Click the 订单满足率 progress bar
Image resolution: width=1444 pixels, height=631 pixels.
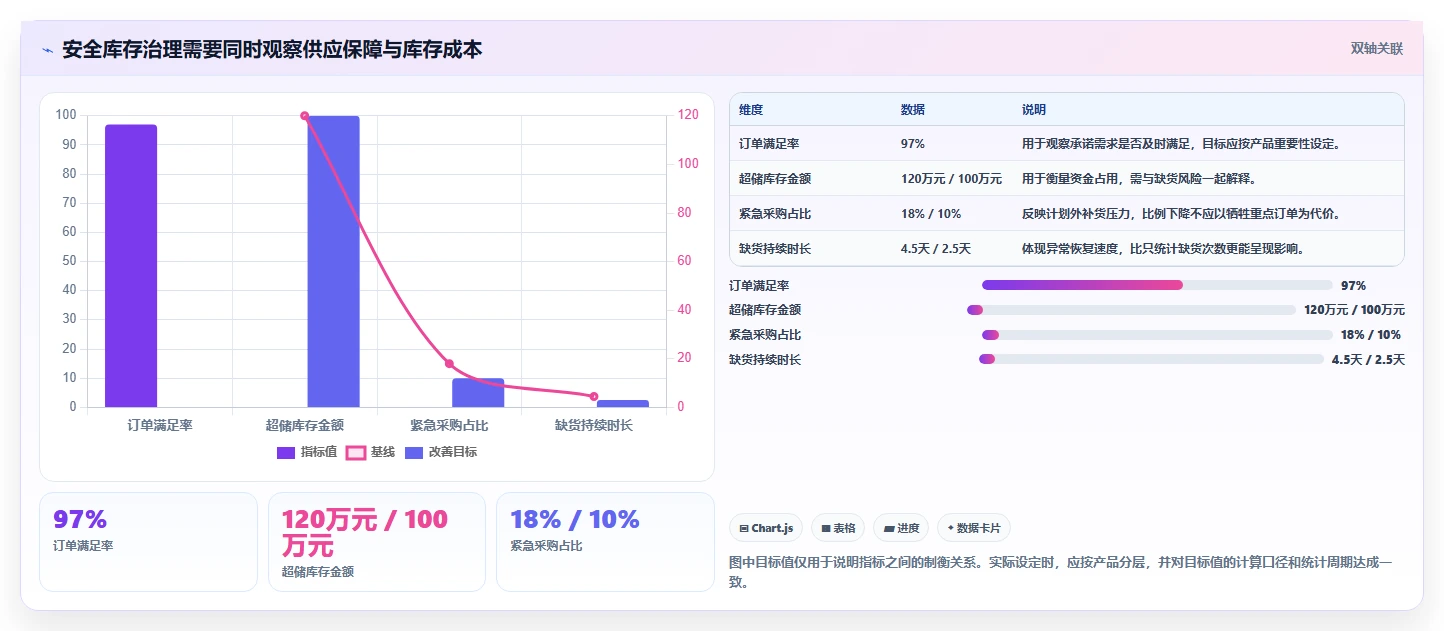pos(1157,286)
